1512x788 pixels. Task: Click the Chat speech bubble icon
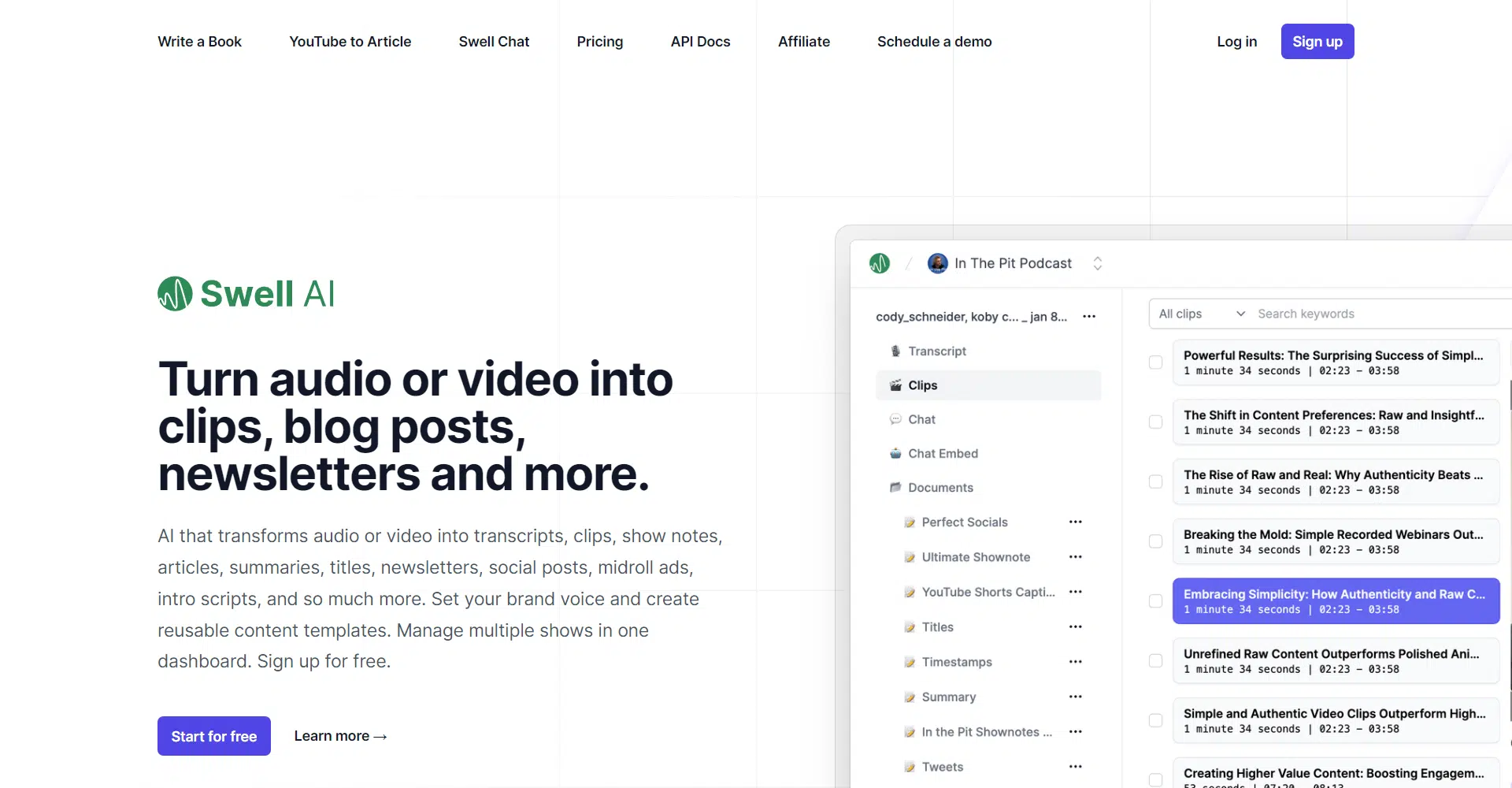(x=895, y=419)
